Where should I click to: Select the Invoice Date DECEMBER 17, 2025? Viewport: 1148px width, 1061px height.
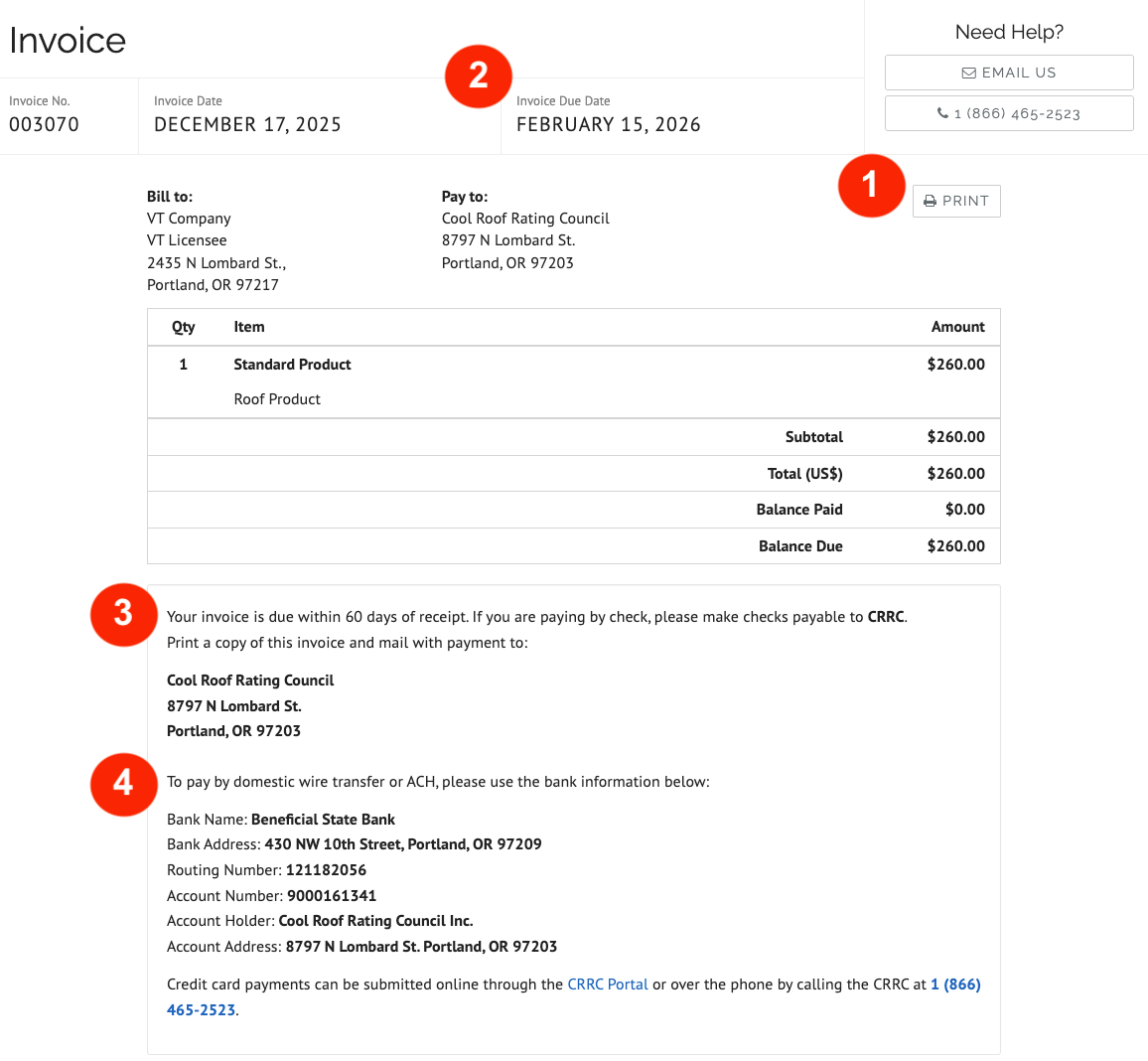pyautogui.click(x=247, y=124)
